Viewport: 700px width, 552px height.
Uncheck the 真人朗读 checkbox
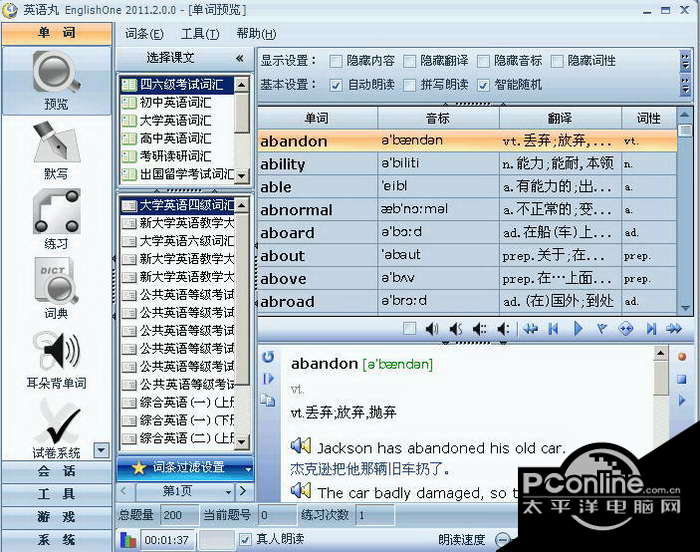(x=245, y=539)
